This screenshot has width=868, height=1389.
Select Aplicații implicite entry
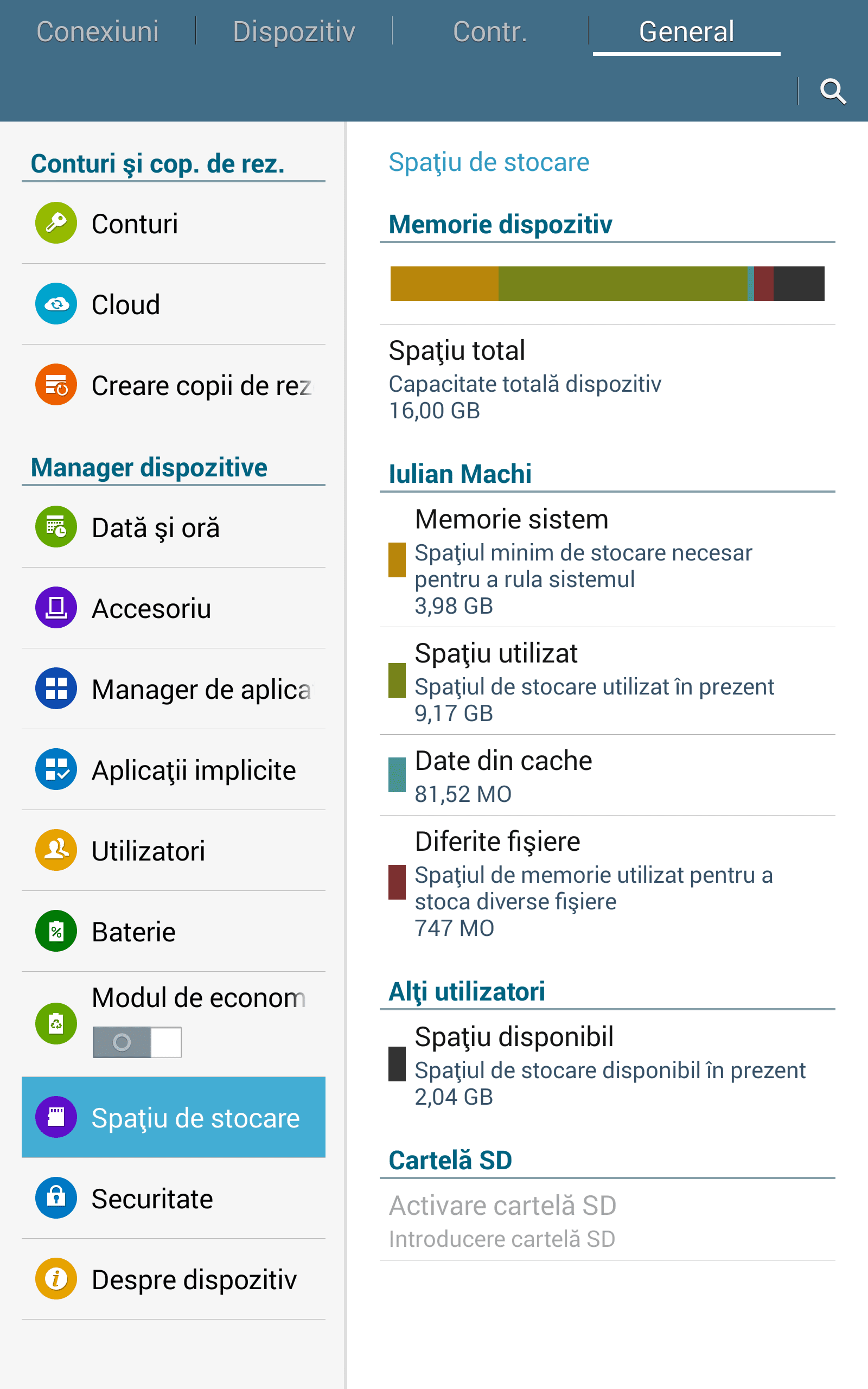[x=174, y=769]
